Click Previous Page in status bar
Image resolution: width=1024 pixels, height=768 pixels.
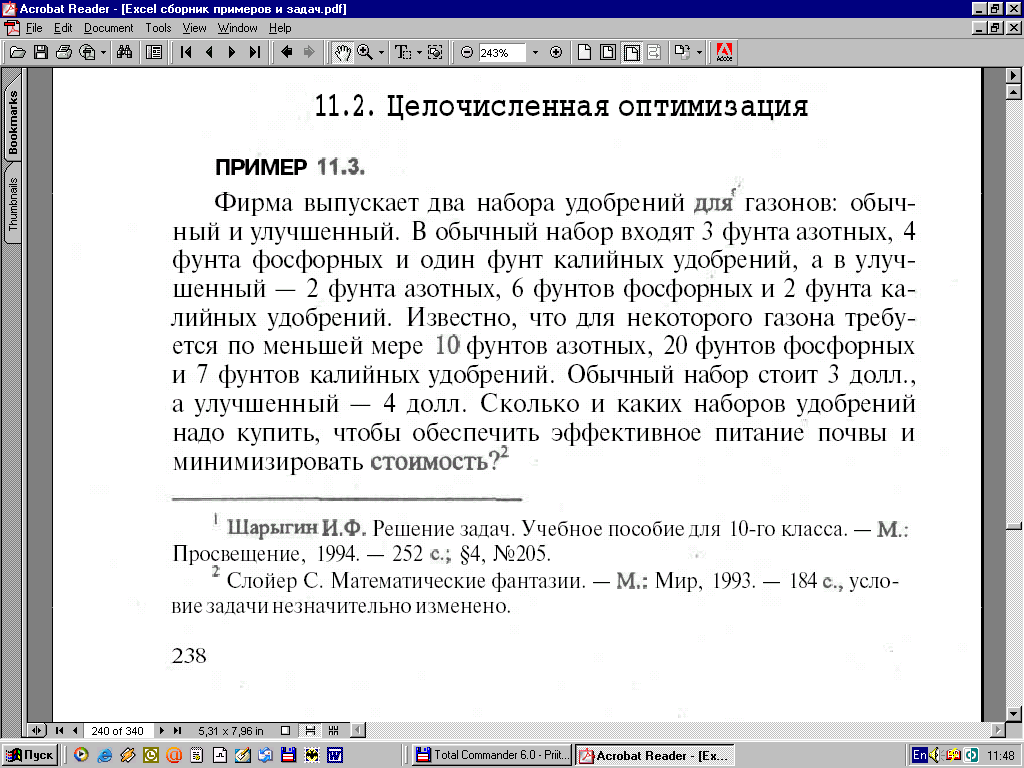point(75,731)
